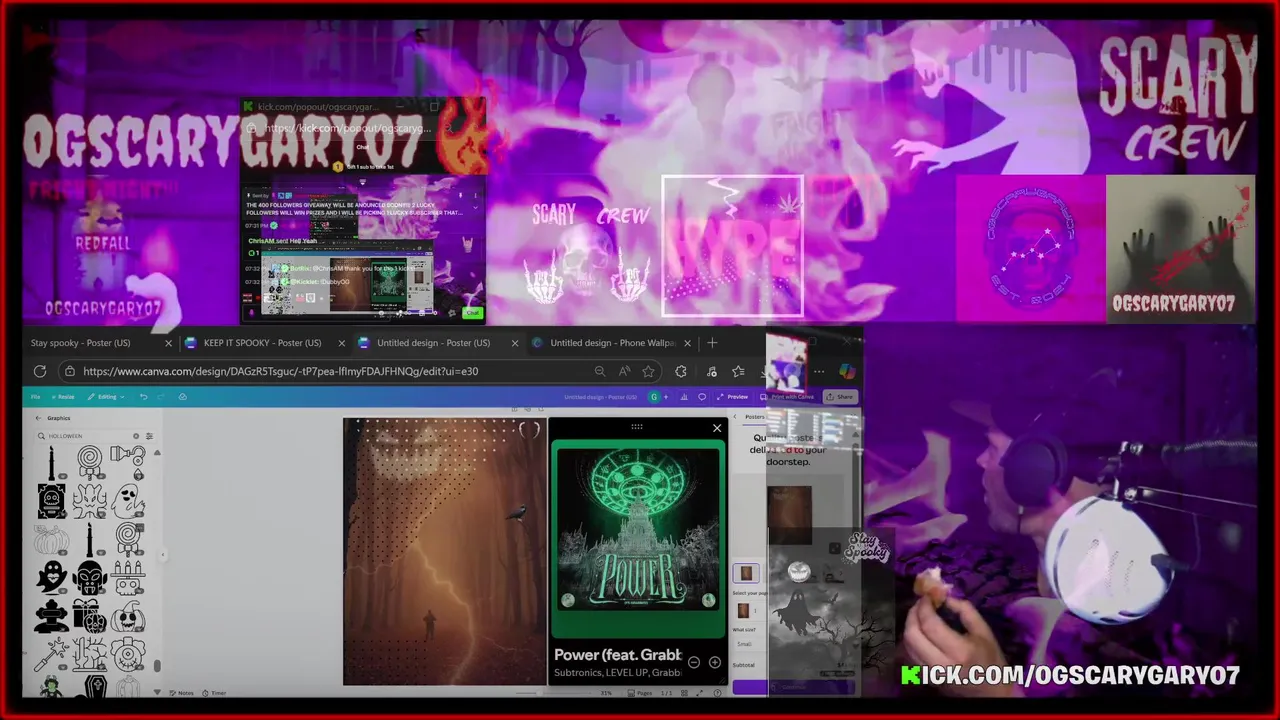This screenshot has height=720, width=1280.
Task: Select the one-eyed clown monster graphic
Action: (128, 655)
